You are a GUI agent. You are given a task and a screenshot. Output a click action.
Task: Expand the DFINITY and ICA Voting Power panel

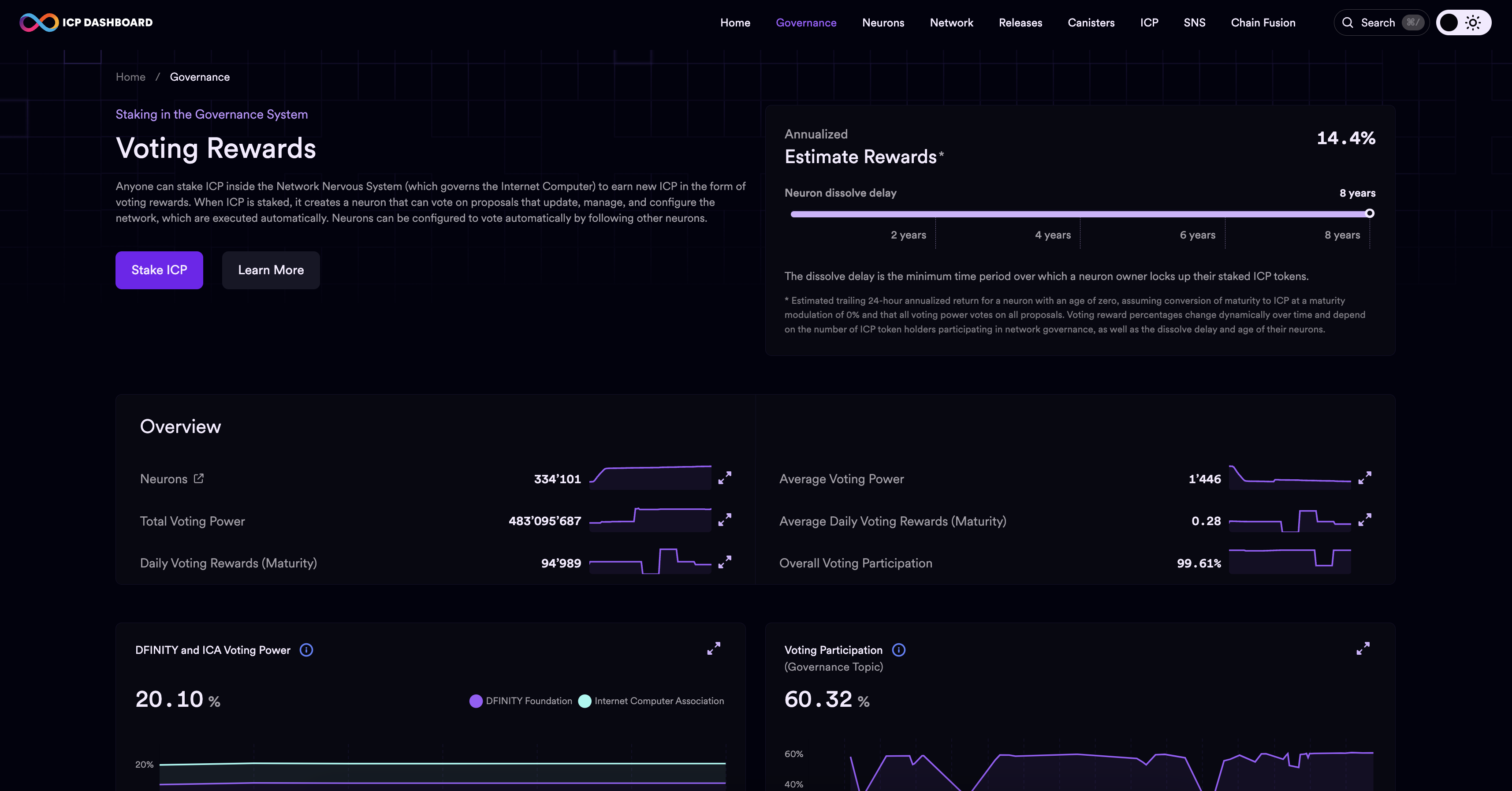pyautogui.click(x=713, y=648)
